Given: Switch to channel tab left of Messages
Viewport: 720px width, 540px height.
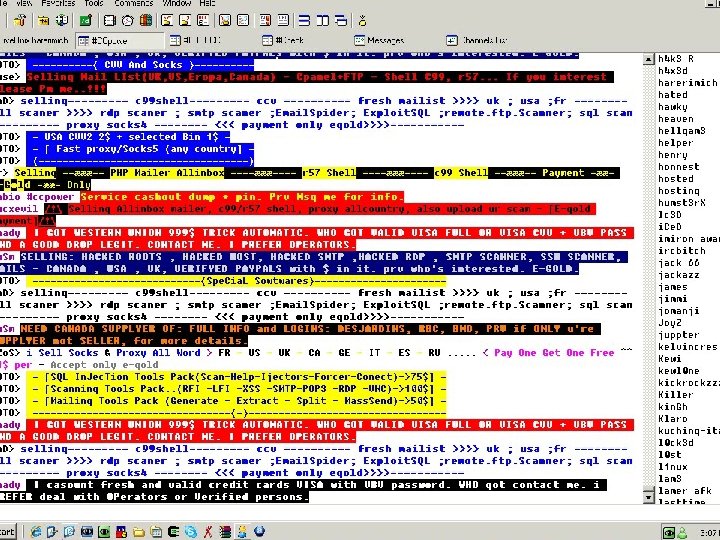Looking at the screenshot, I should (283, 40).
